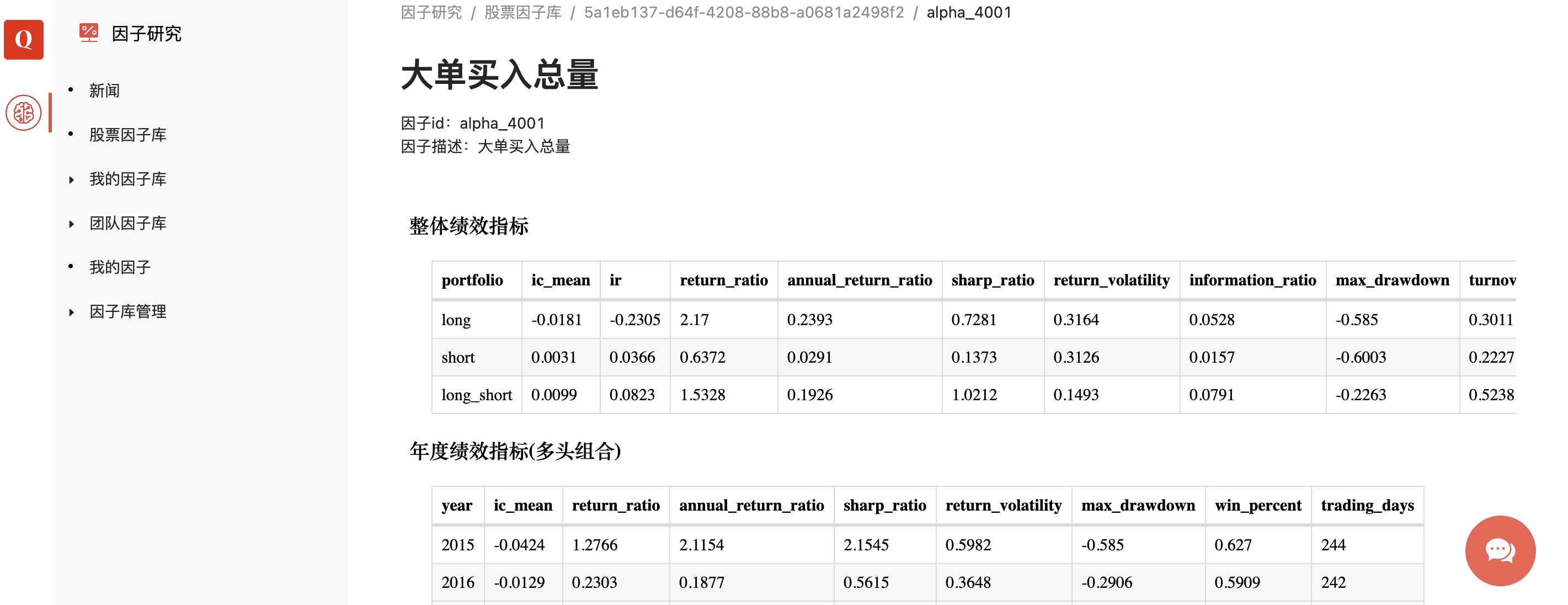Click ic_mean header in overall table
Screen dimensions: 1568x605
(x=561, y=280)
